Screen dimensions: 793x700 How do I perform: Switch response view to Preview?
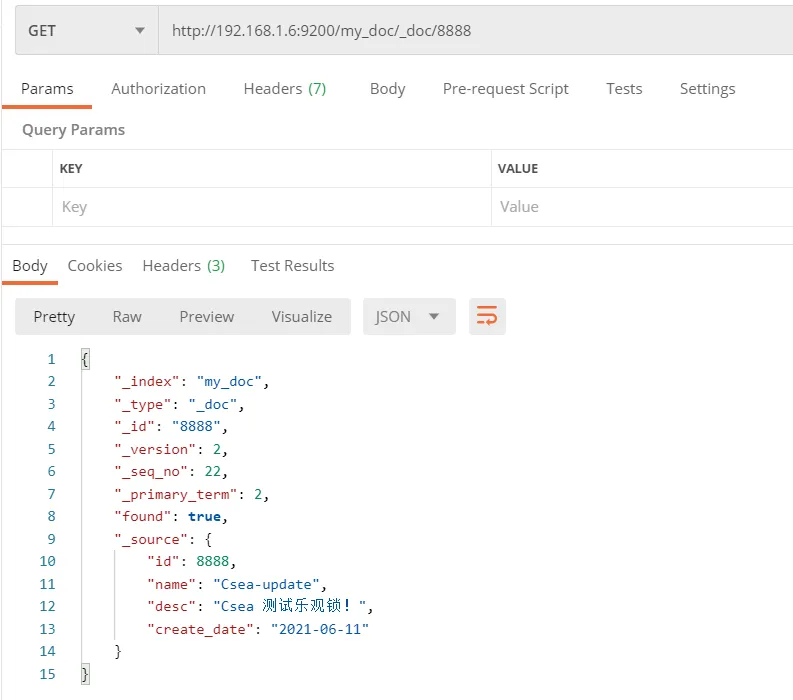pos(206,316)
